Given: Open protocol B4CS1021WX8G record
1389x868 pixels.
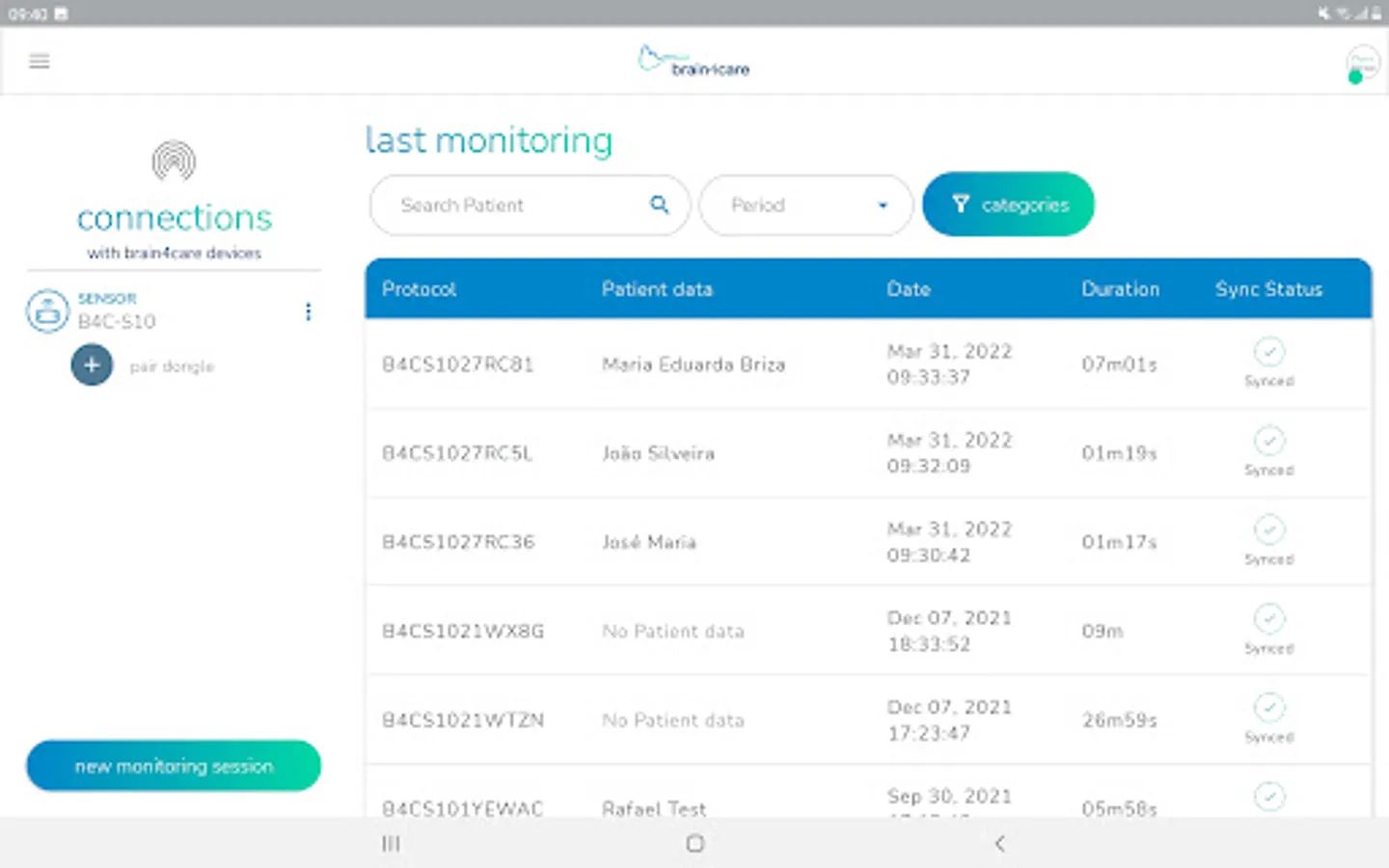Looking at the screenshot, I should tap(463, 632).
